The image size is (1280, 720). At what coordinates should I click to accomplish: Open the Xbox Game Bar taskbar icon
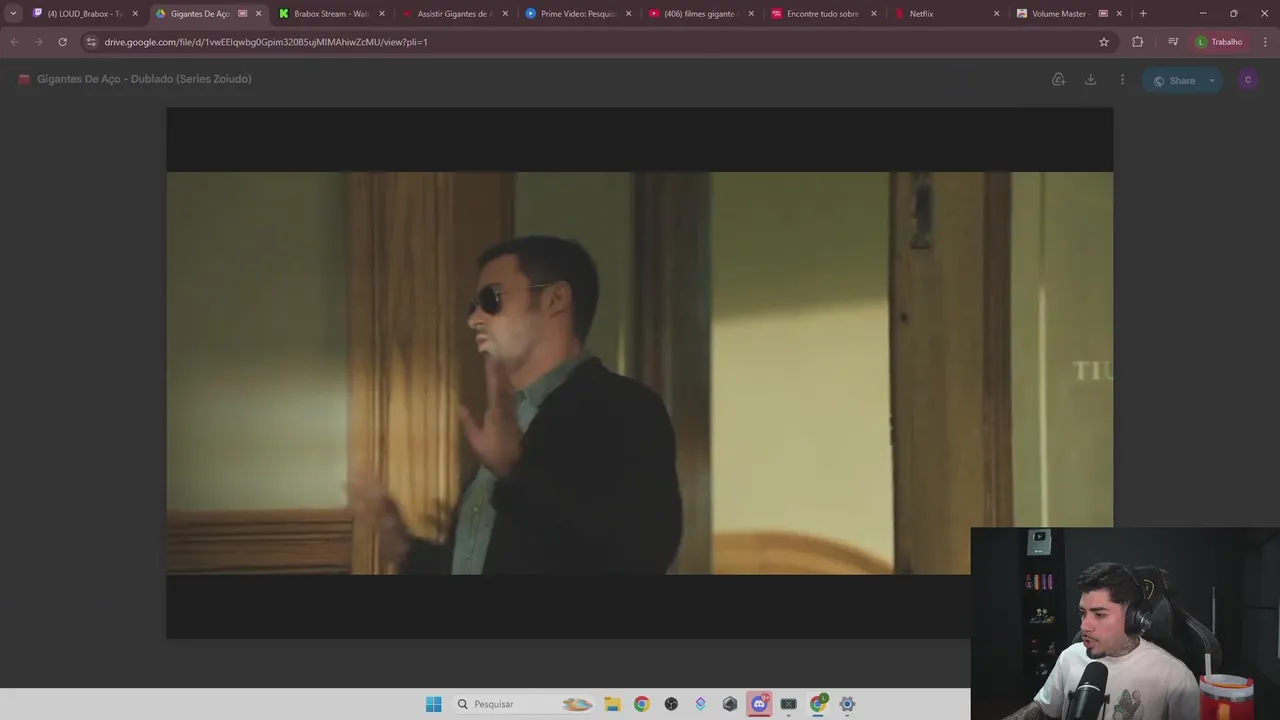point(788,704)
